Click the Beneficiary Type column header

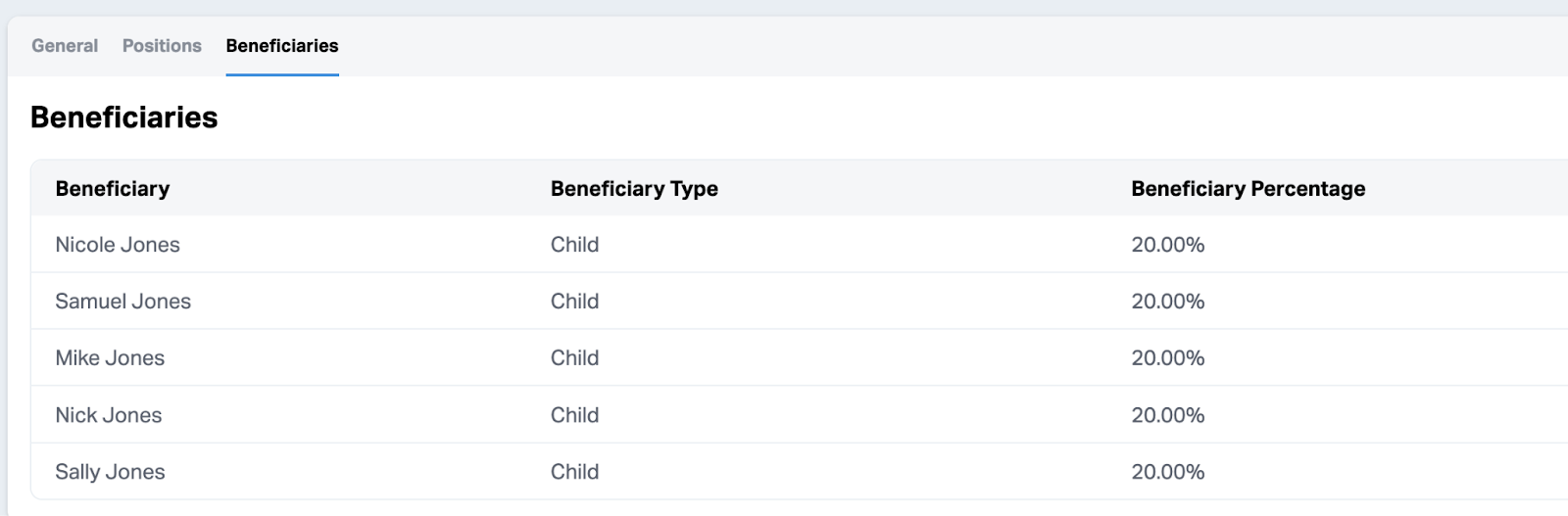click(634, 189)
